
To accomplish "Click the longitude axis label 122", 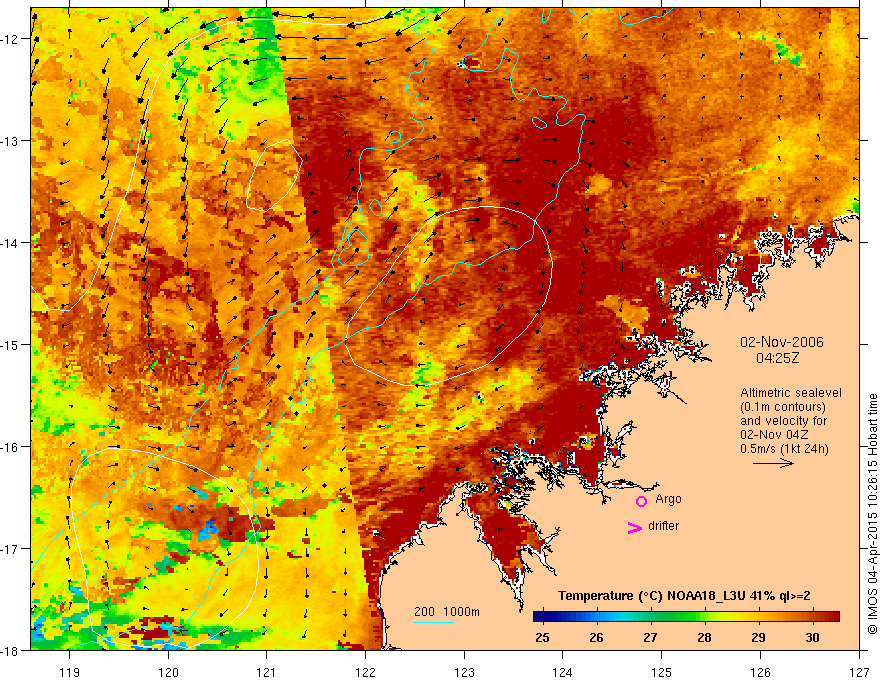I will [x=365, y=672].
